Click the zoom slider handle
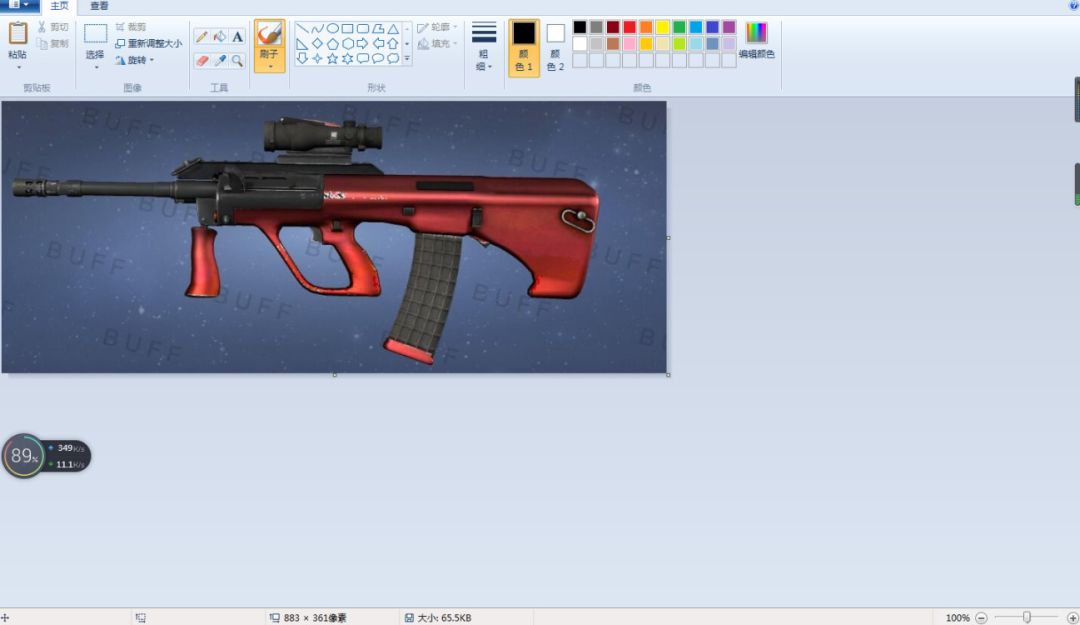This screenshot has width=1080, height=625. click(1026, 617)
